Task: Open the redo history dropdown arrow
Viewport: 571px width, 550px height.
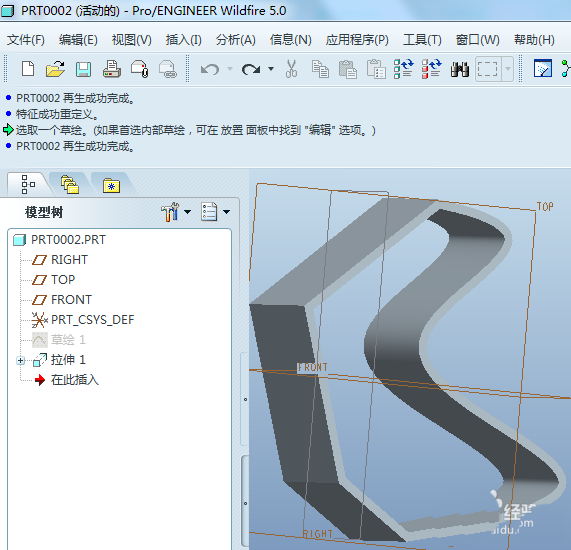Action: (271, 68)
